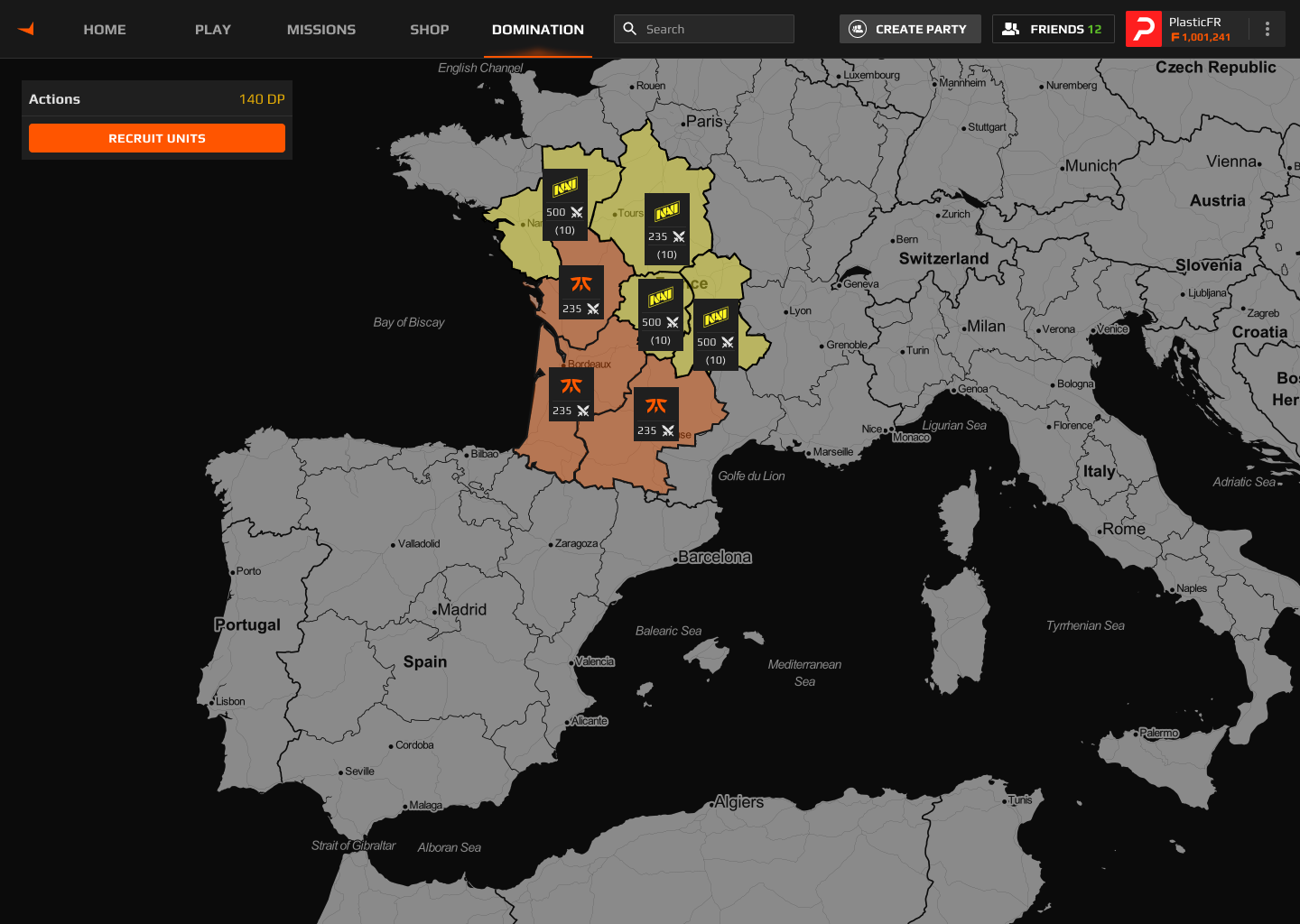
Task: Click the Paris city label
Action: 702,121
